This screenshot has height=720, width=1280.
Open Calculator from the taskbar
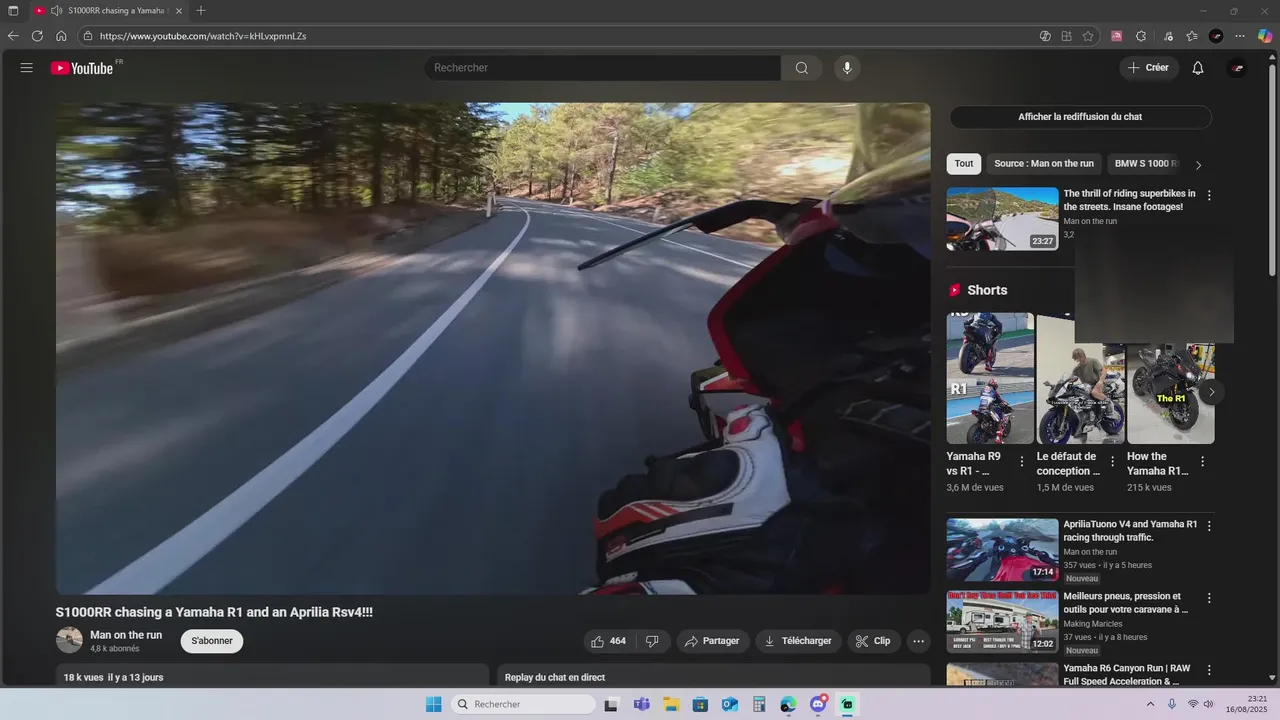pos(759,704)
